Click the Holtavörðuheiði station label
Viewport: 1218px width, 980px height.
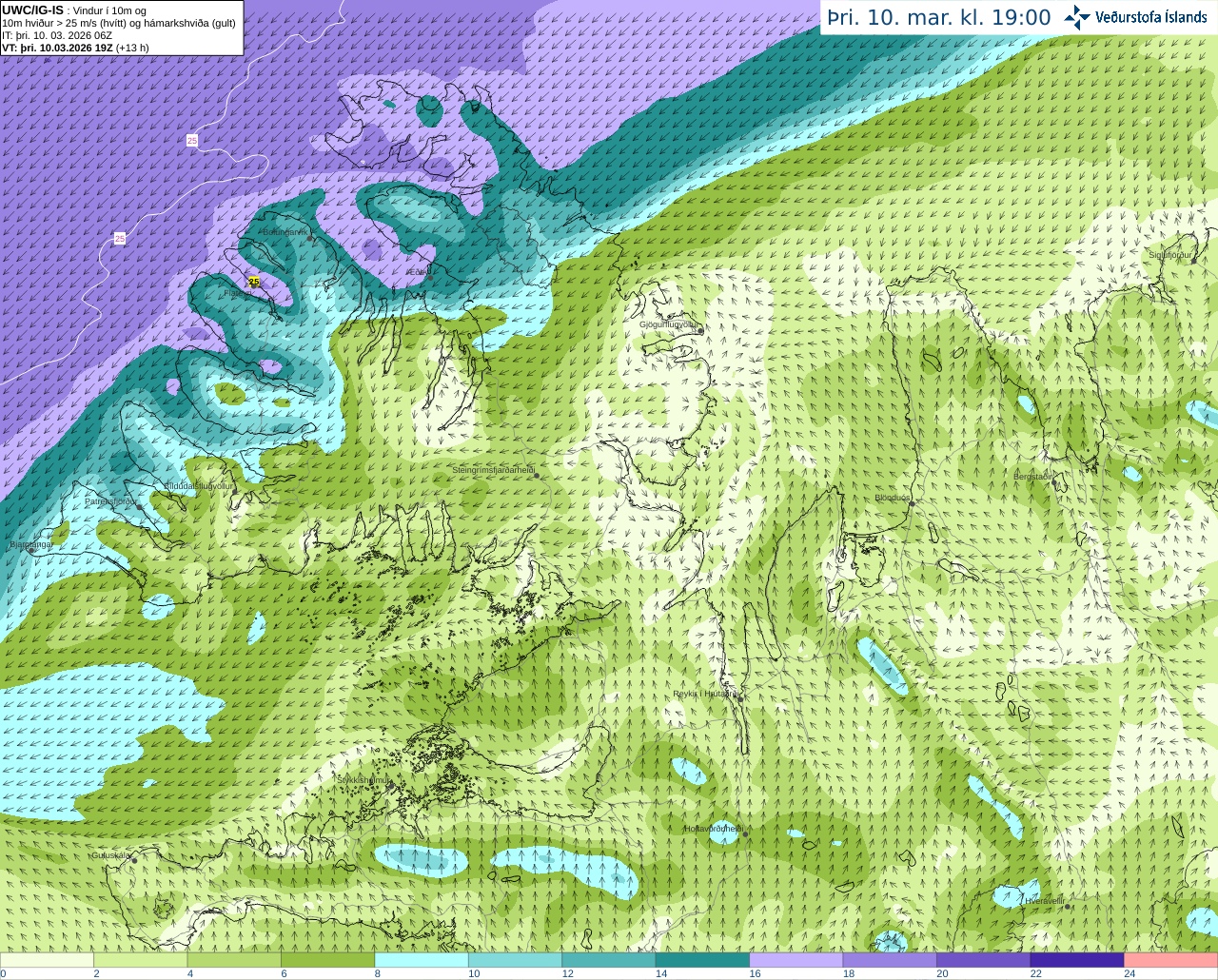point(714,829)
